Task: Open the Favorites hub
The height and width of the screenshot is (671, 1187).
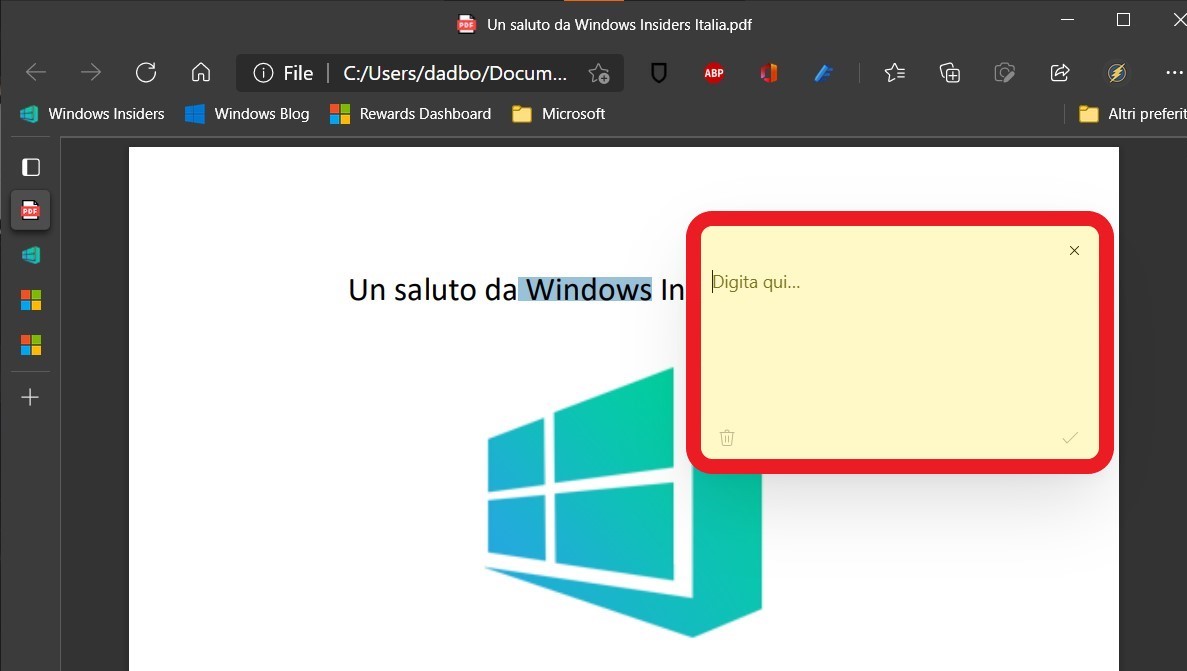Action: tap(895, 73)
